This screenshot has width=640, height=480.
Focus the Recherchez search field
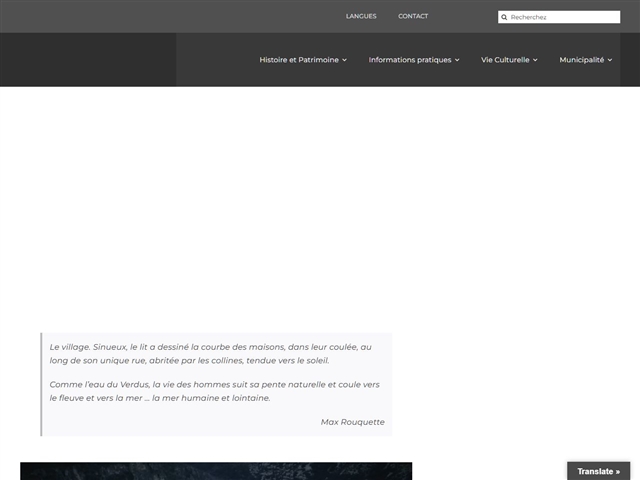coord(563,17)
